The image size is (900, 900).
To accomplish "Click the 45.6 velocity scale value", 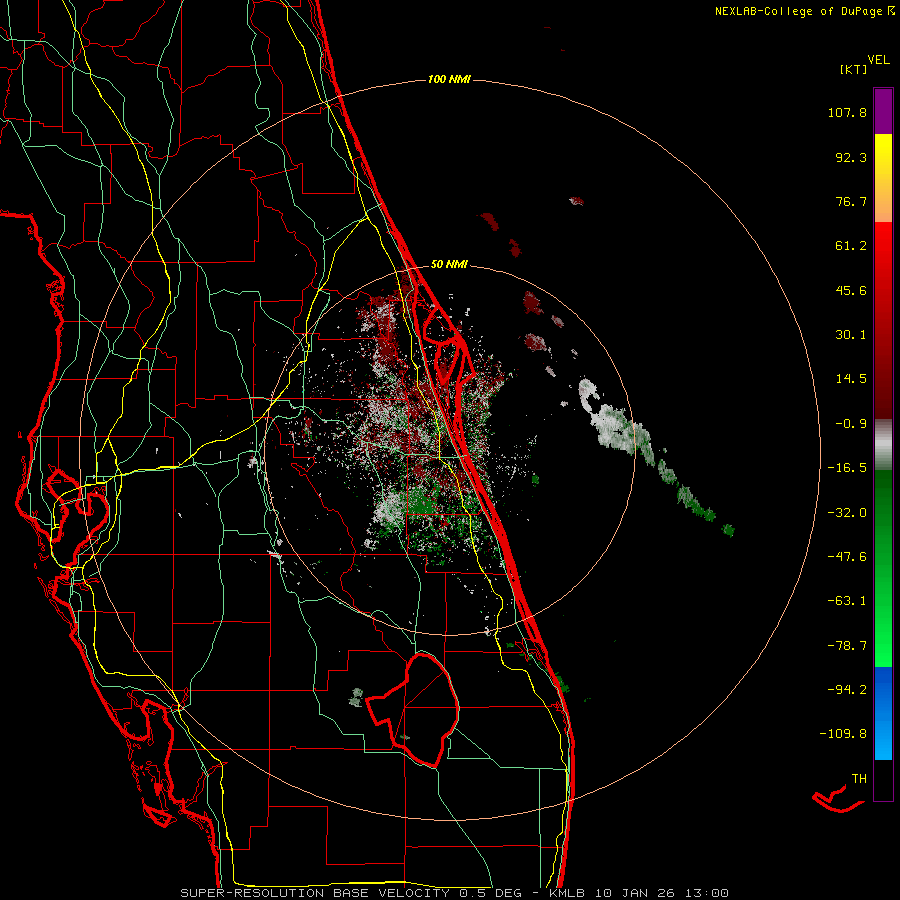I will click(851, 290).
